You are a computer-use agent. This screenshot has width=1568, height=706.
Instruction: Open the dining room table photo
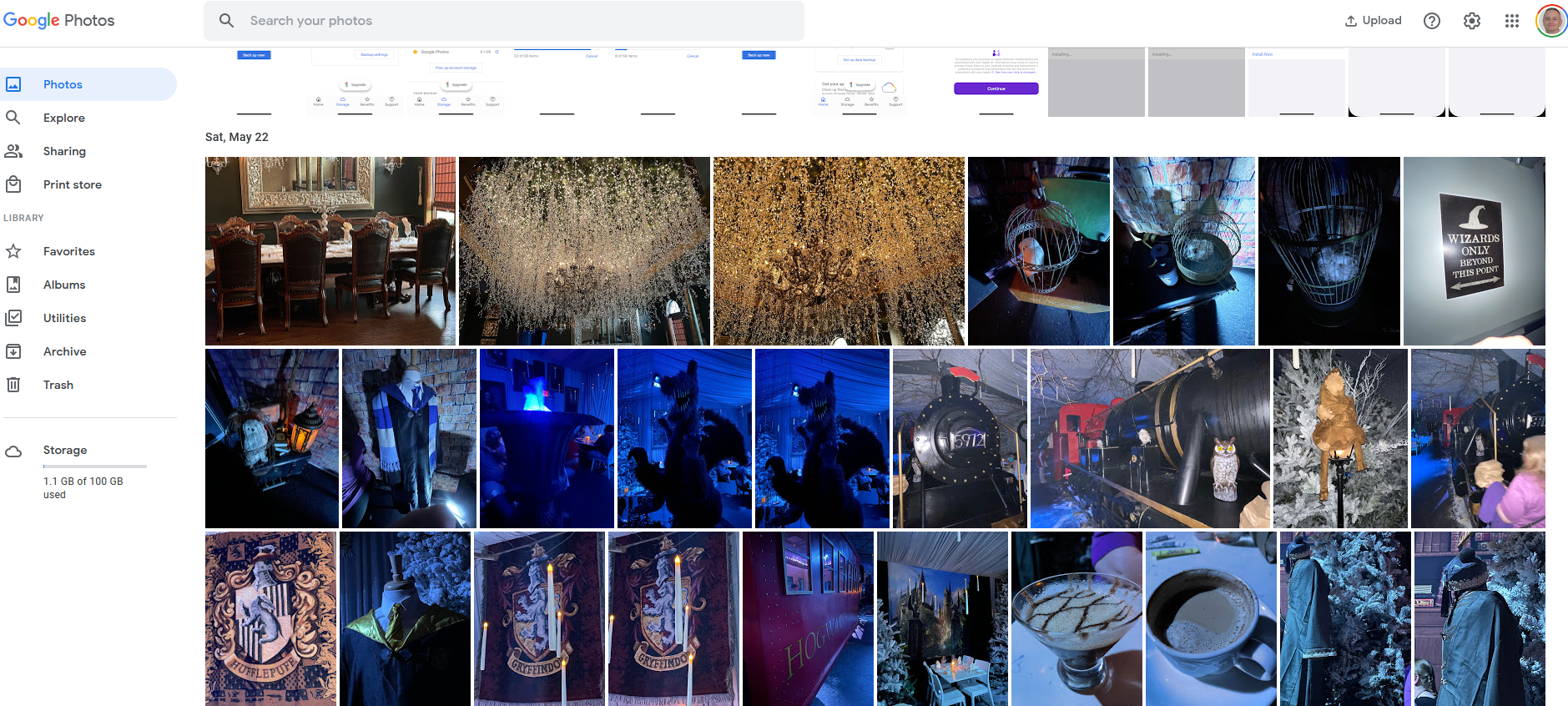[330, 251]
